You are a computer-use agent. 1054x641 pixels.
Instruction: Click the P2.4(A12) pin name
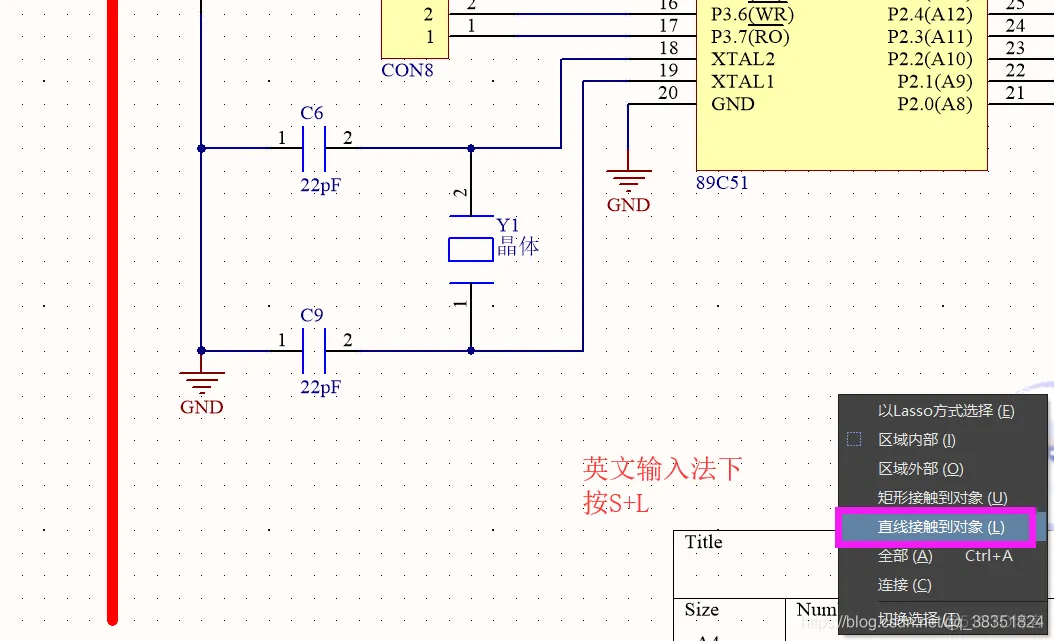(930, 15)
